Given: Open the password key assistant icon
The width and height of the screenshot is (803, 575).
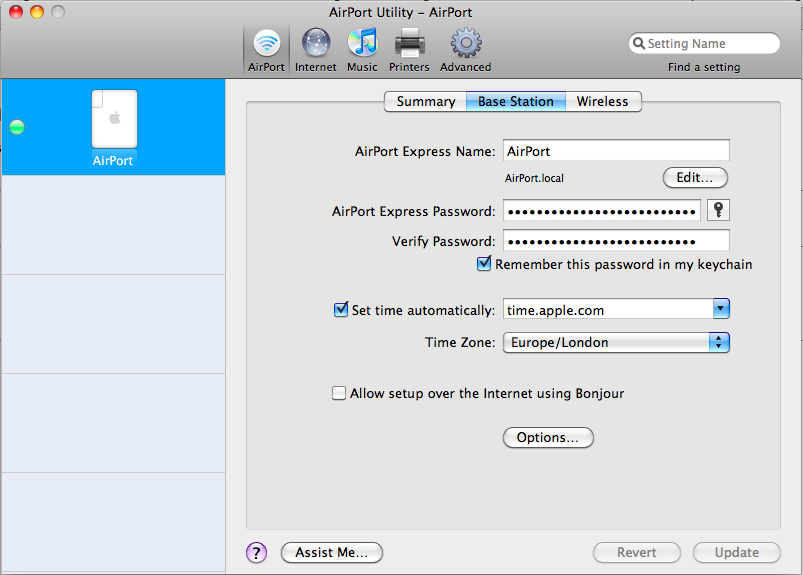Looking at the screenshot, I should tap(718, 210).
